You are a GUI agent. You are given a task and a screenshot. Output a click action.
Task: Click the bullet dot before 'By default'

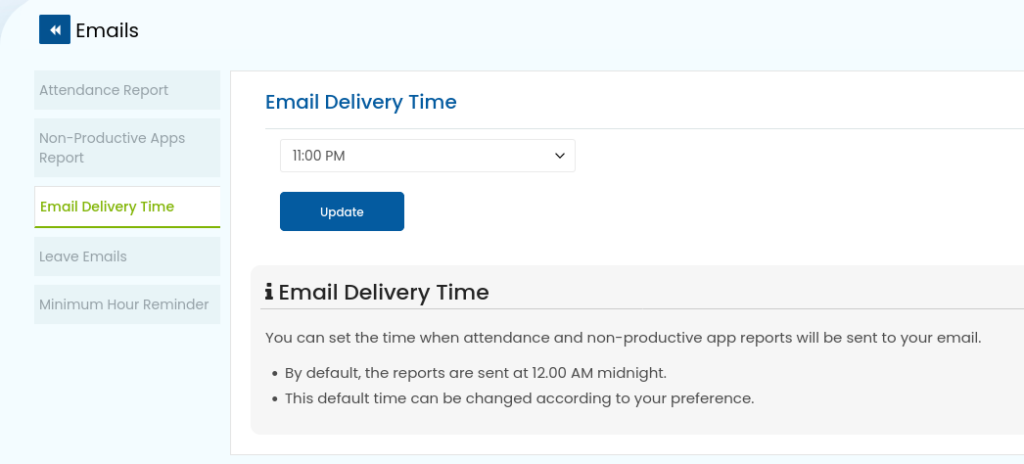click(x=275, y=374)
